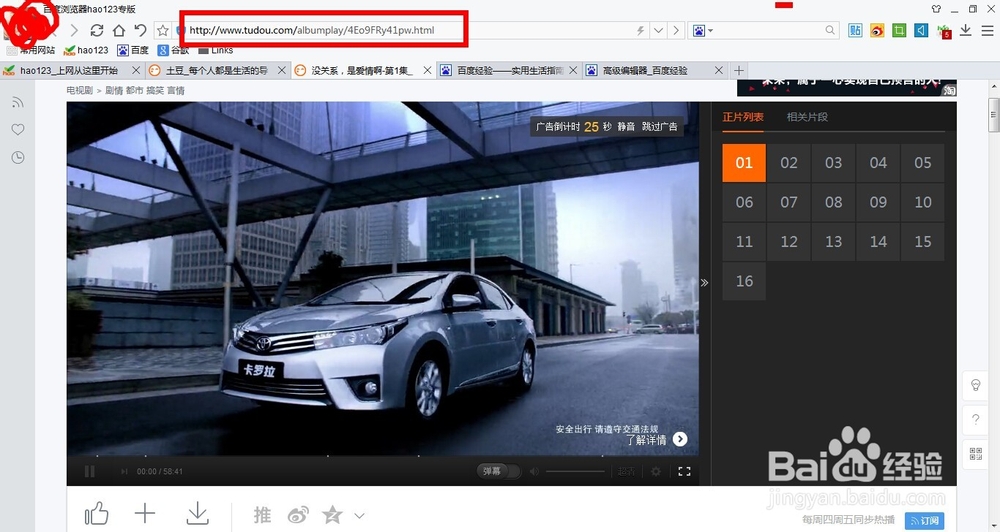Image resolution: width=1000 pixels, height=532 pixels.
Task: Open history clock icon in sidebar
Action: tap(18, 157)
